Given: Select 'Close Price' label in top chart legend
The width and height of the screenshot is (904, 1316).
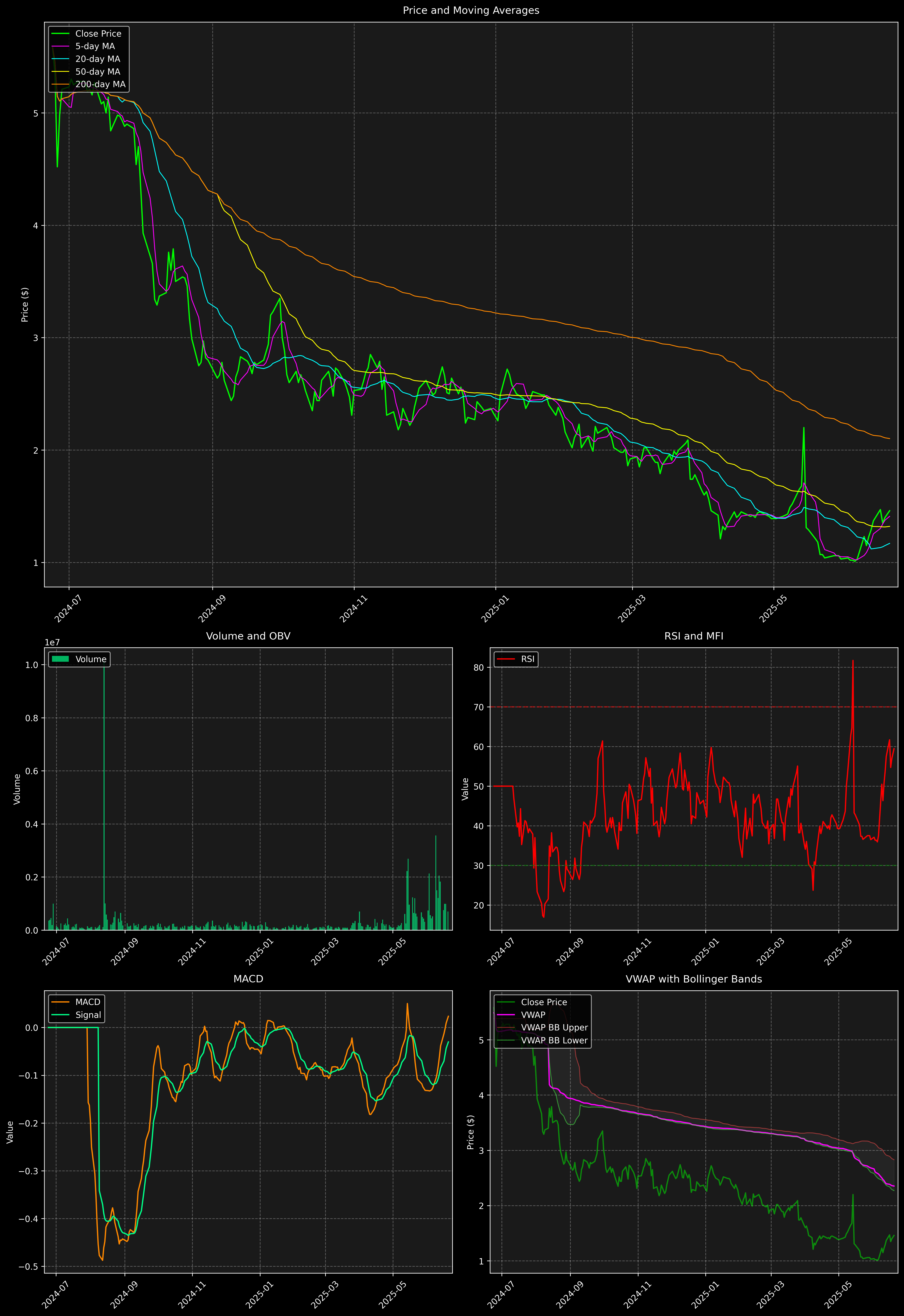Looking at the screenshot, I should [x=98, y=34].
